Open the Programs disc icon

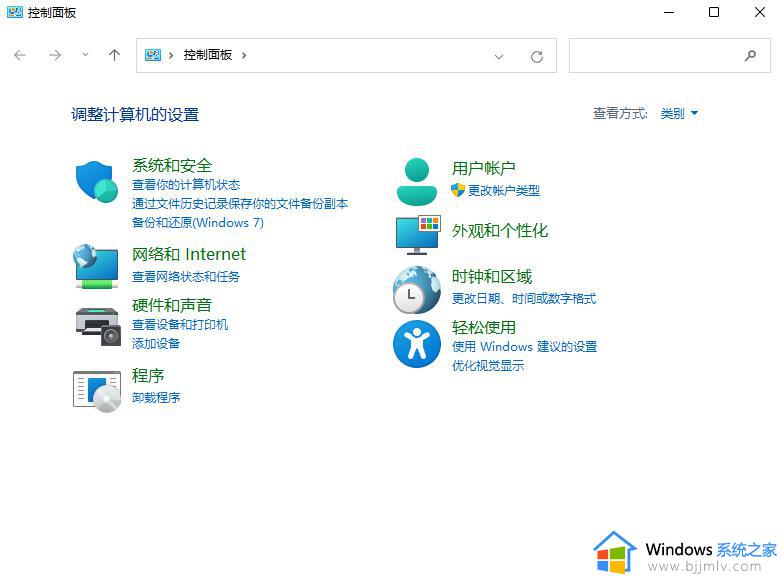pyautogui.click(x=97, y=391)
